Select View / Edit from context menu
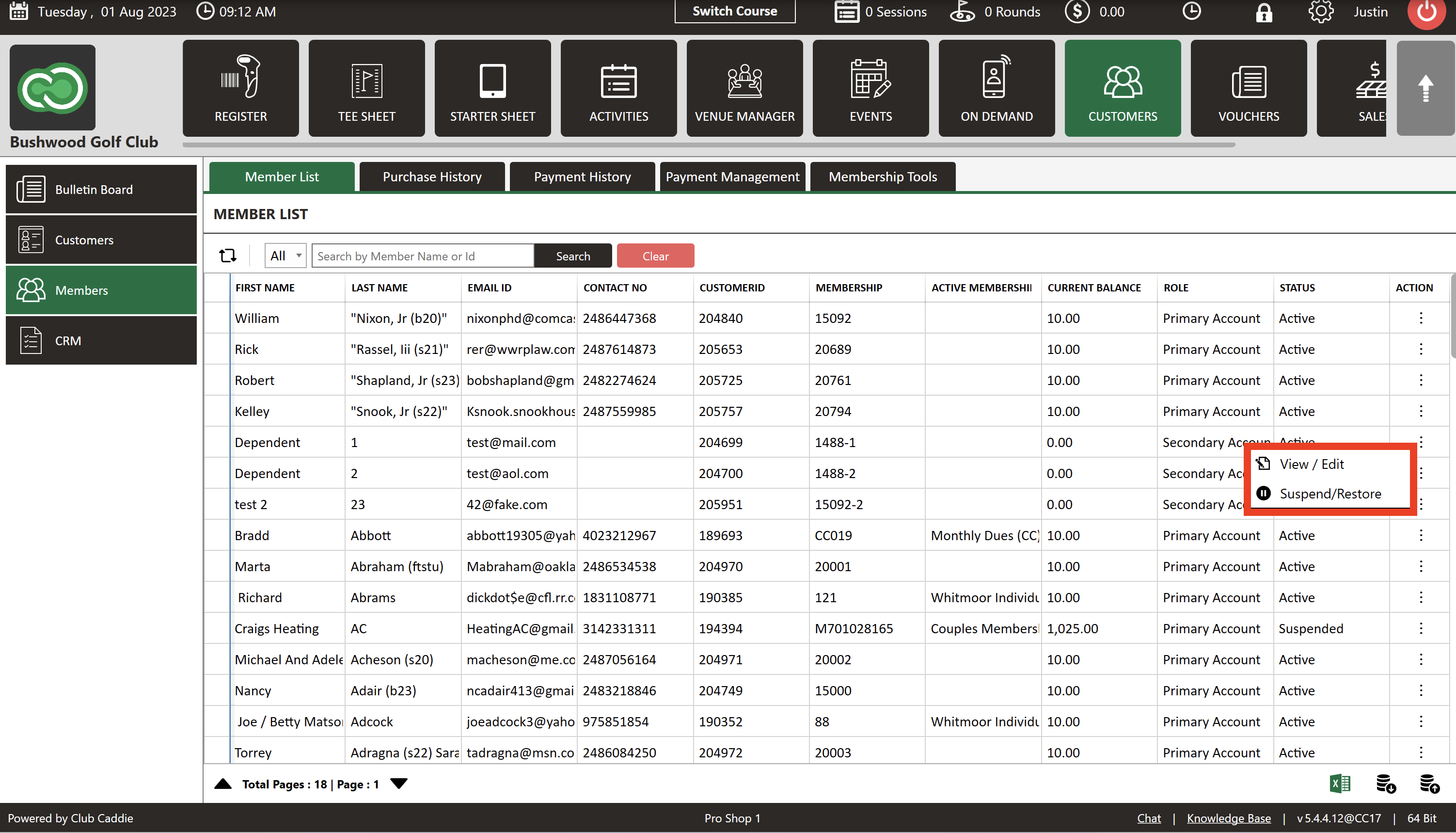The width and height of the screenshot is (1456, 833). [x=1311, y=464]
